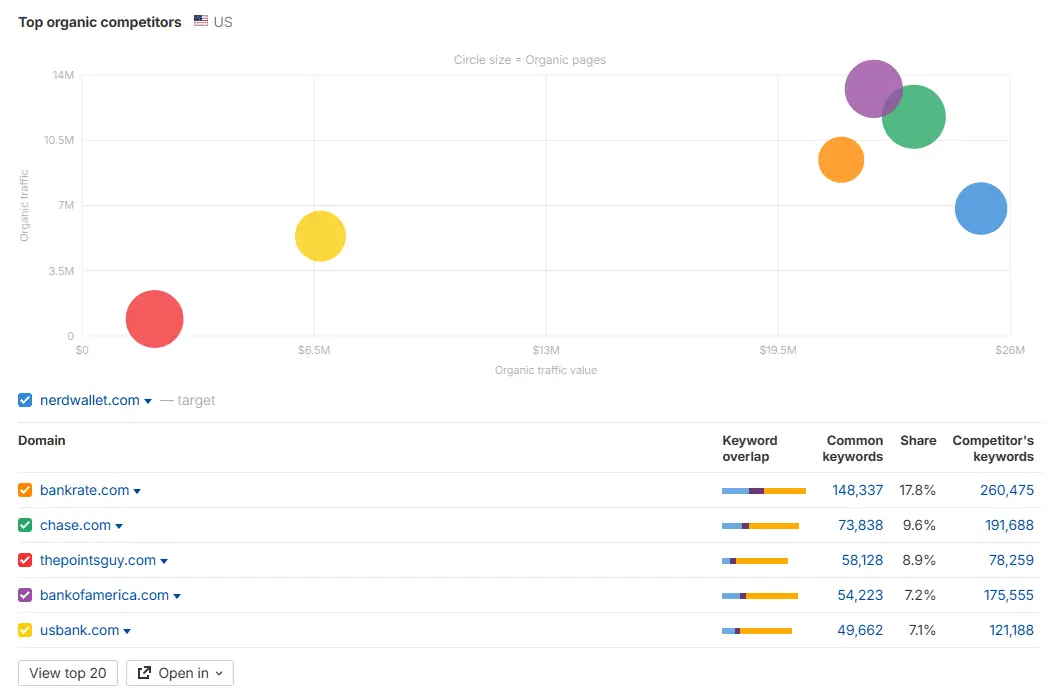This screenshot has width=1058, height=693.
Task: Expand the Open in chevron
Action: (219, 673)
